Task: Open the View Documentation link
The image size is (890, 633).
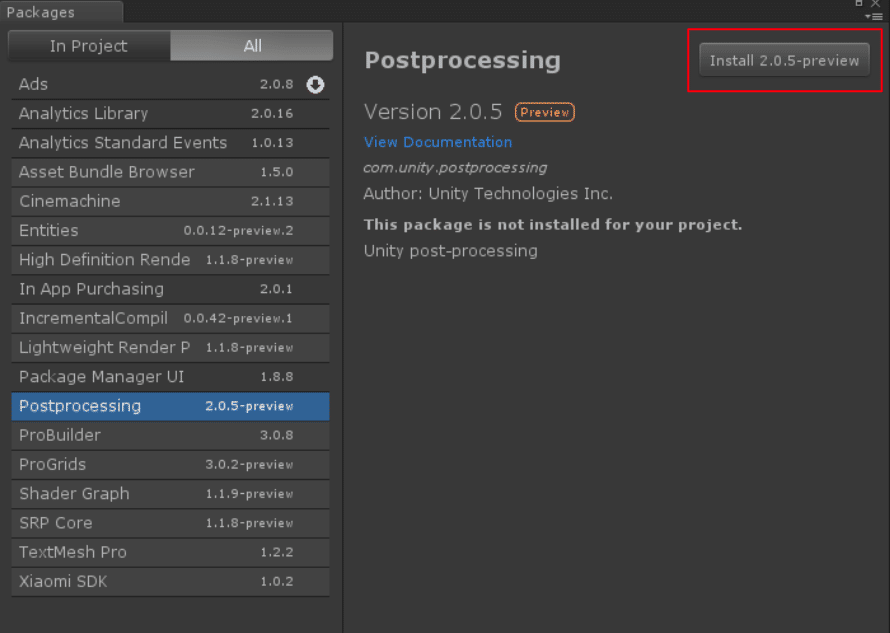Action: [438, 142]
